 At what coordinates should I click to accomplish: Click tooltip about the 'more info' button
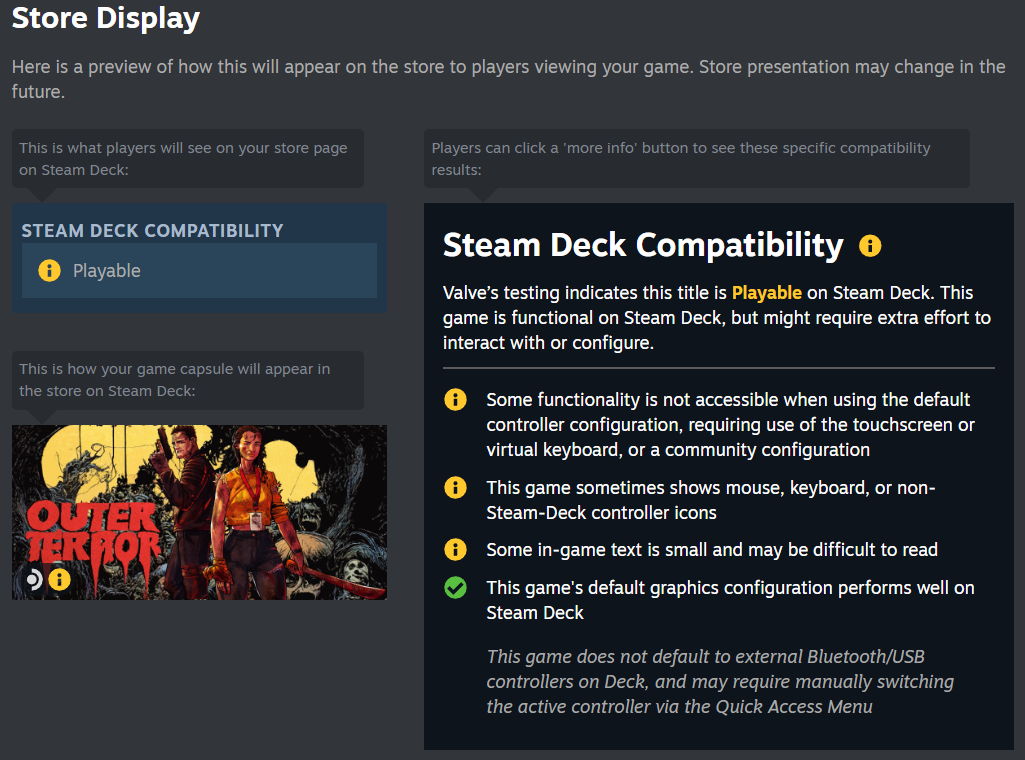697,159
